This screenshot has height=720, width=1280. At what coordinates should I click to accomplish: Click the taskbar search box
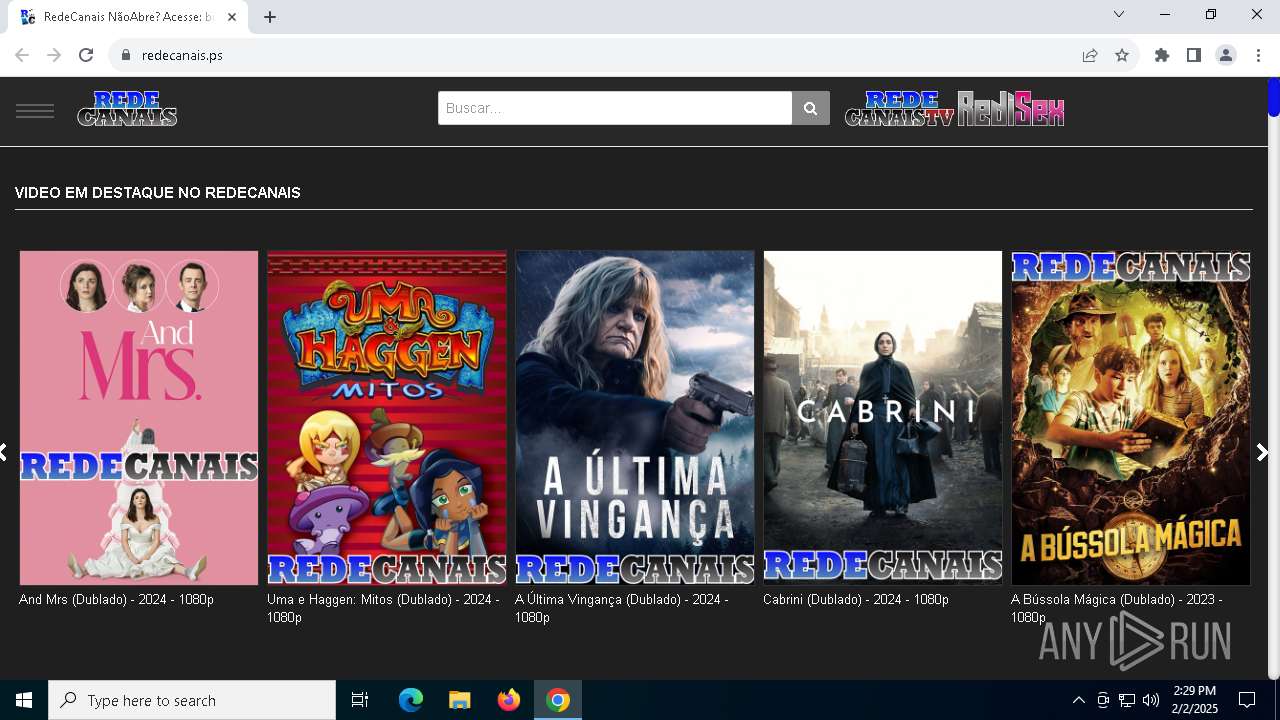[x=192, y=700]
